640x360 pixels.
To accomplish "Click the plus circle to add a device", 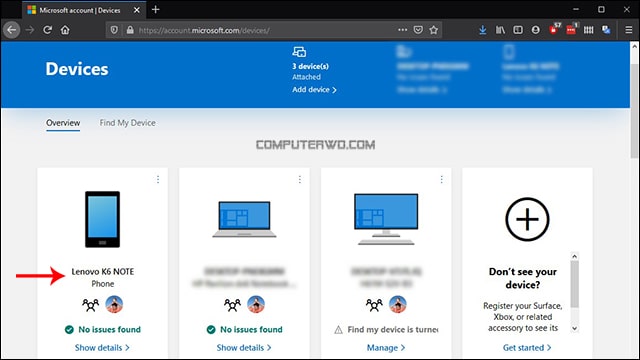I will click(x=527, y=219).
